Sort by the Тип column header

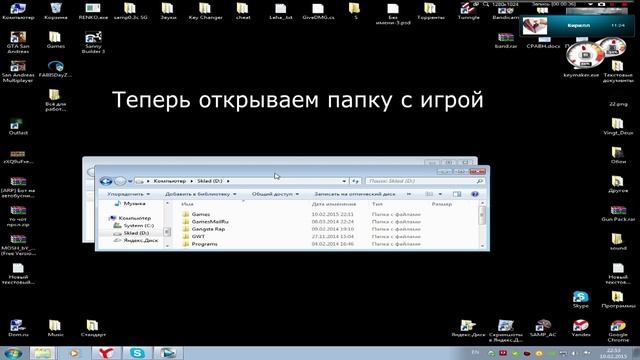[x=377, y=204]
